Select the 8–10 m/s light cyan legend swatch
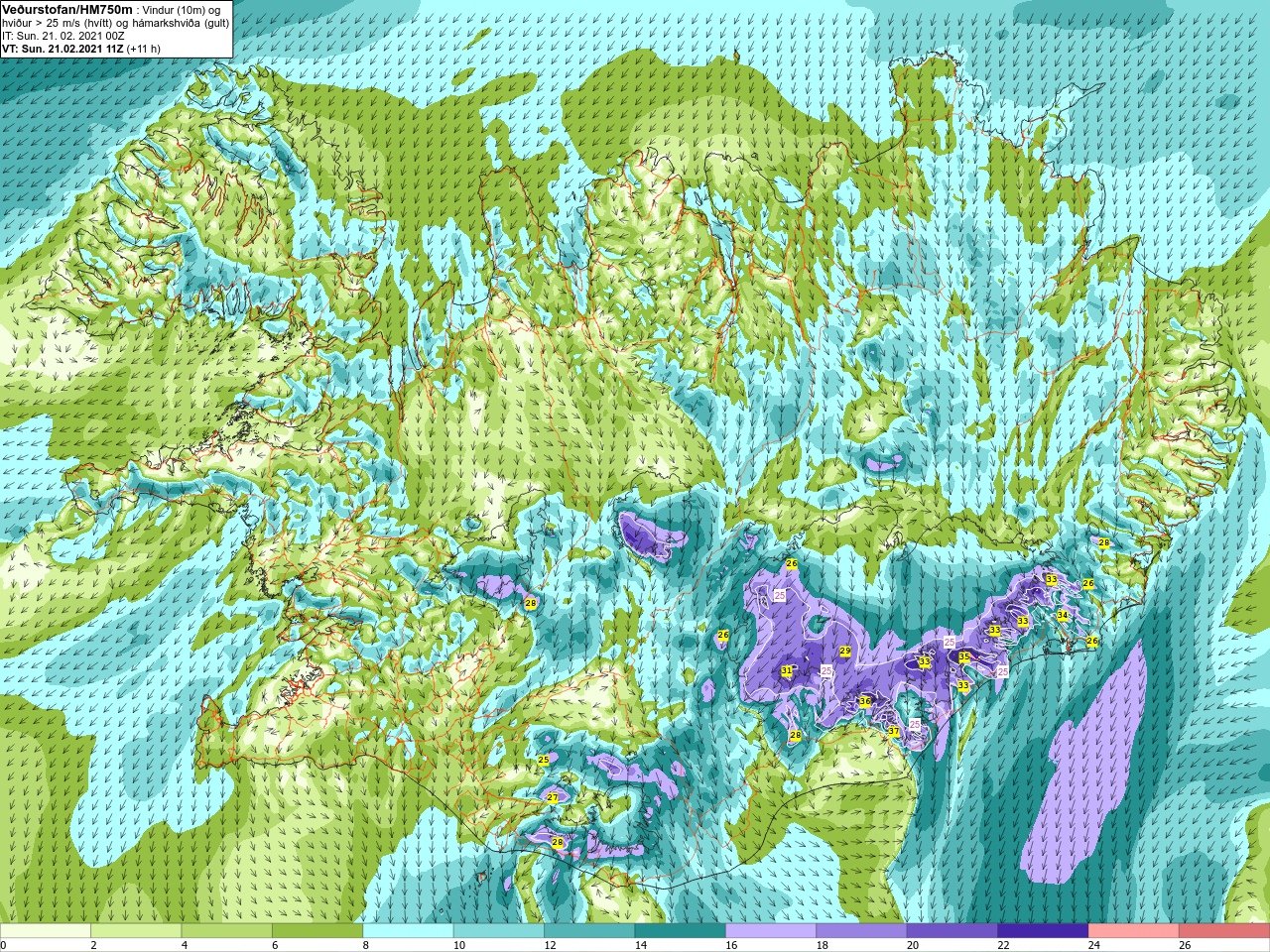The height and width of the screenshot is (952, 1270). (x=408, y=931)
